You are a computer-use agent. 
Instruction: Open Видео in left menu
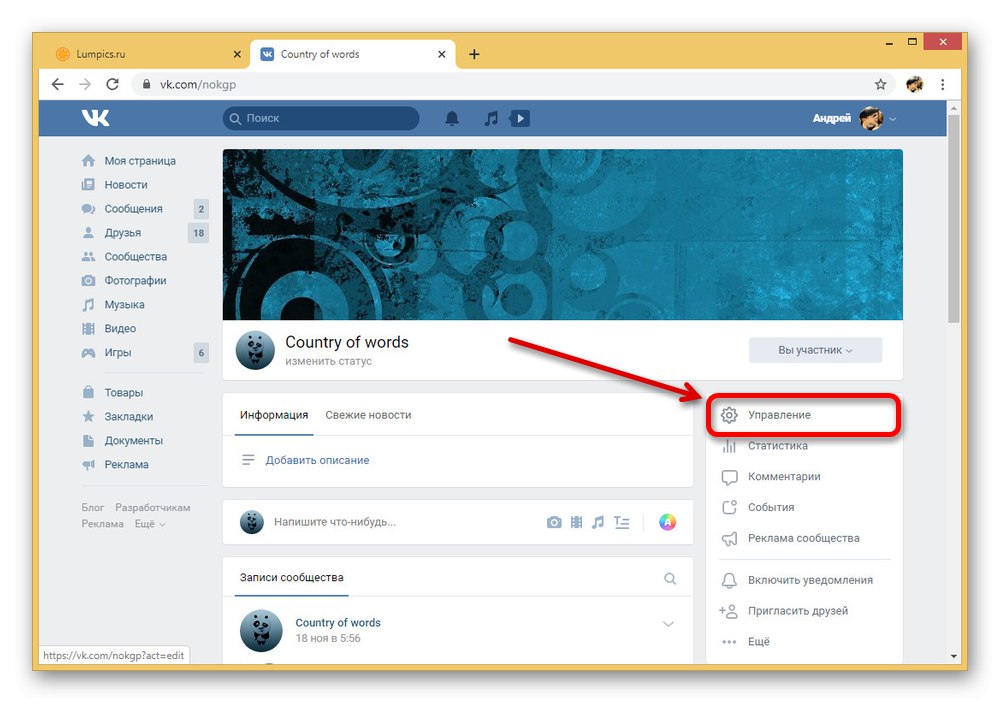click(120, 329)
